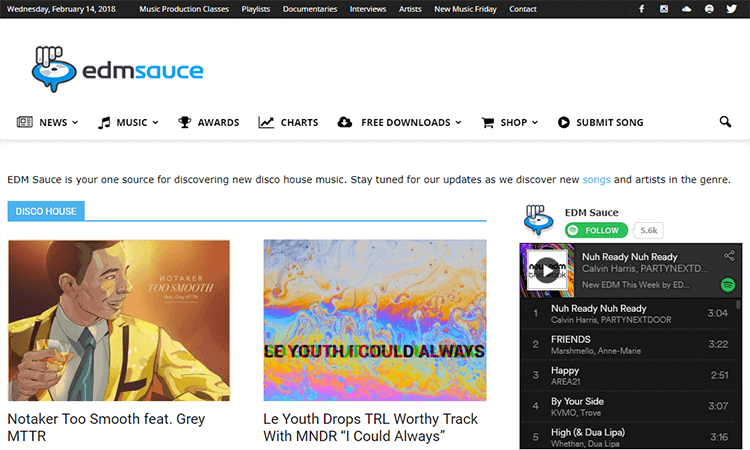Expand the Music dropdown menu
The height and width of the screenshot is (450, 750).
tap(155, 122)
